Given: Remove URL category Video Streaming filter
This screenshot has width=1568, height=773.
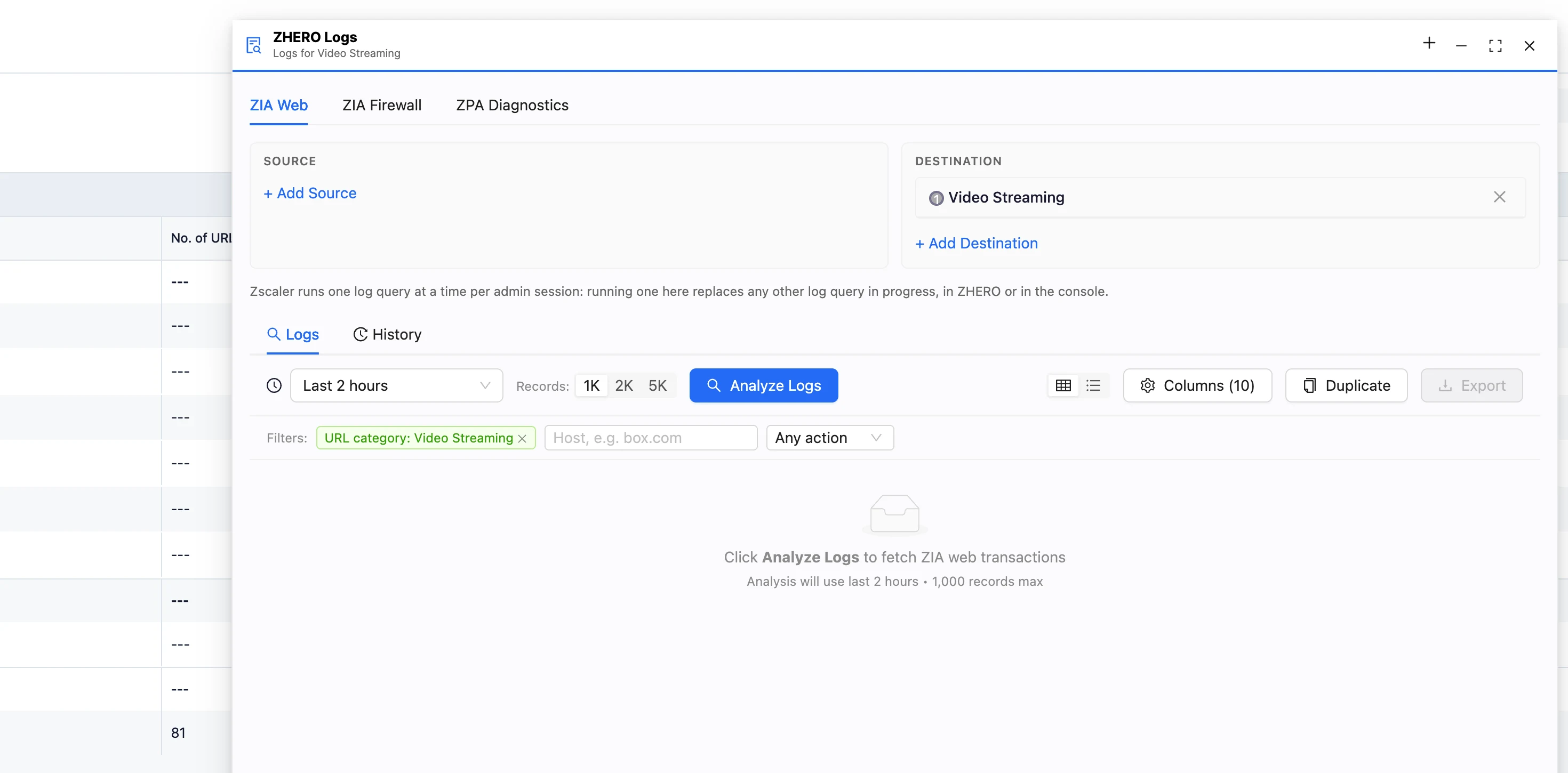Looking at the screenshot, I should tap(522, 438).
